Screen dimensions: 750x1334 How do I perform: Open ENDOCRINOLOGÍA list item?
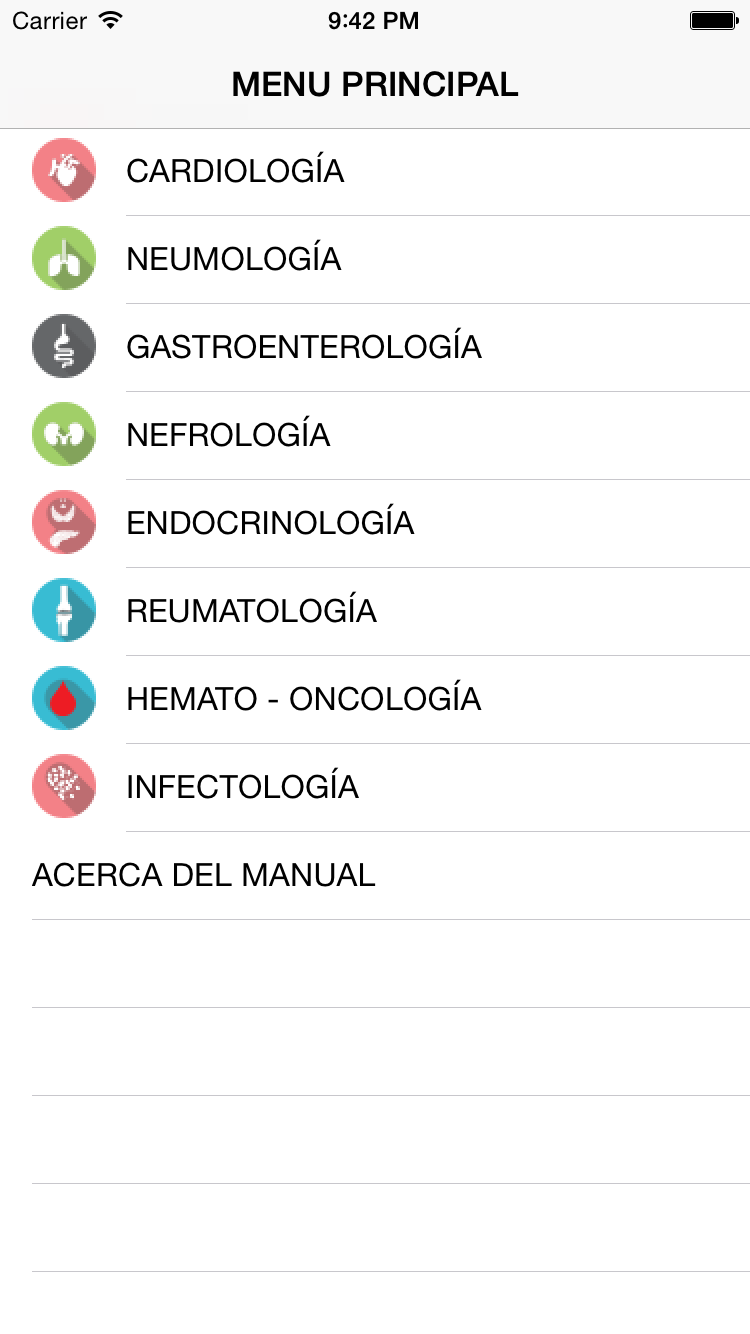coord(270,523)
